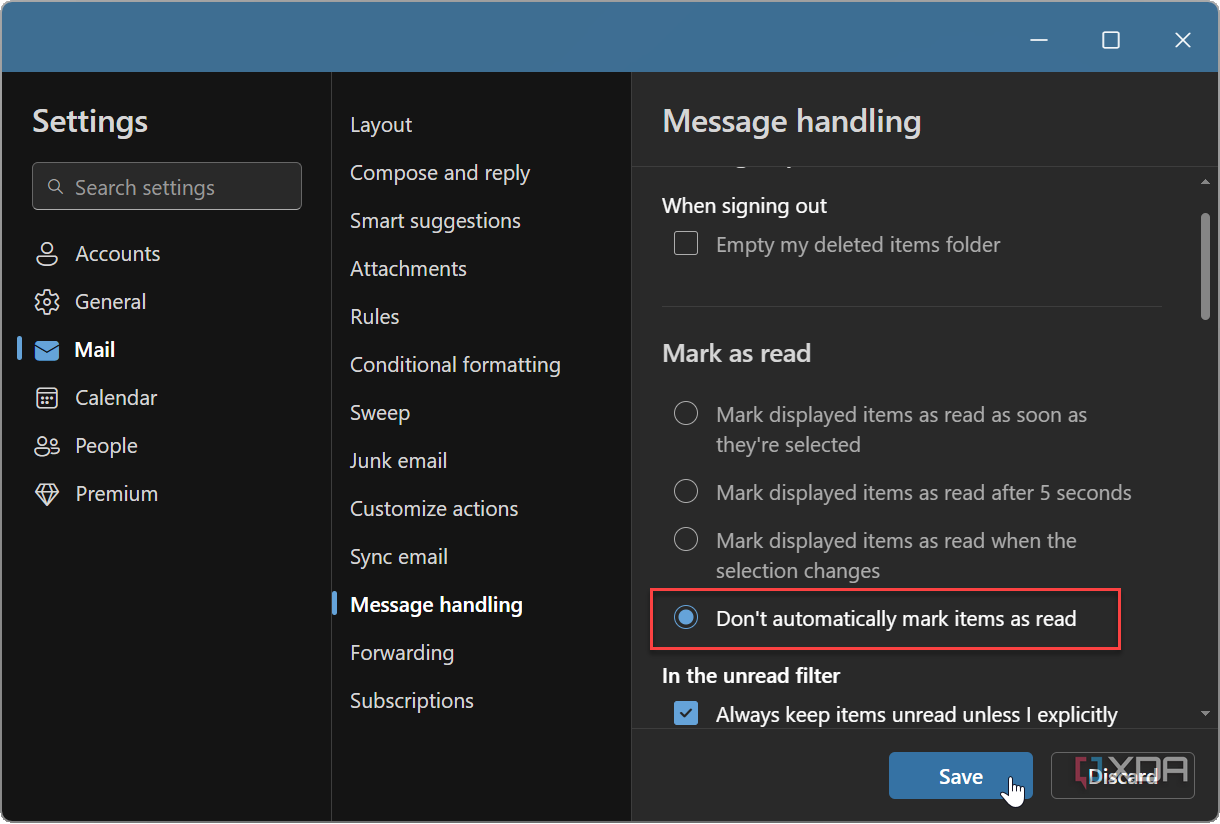Choose Mark items read when selection changes
Screen dimensions: 1220x824
pyautogui.click(x=686, y=539)
